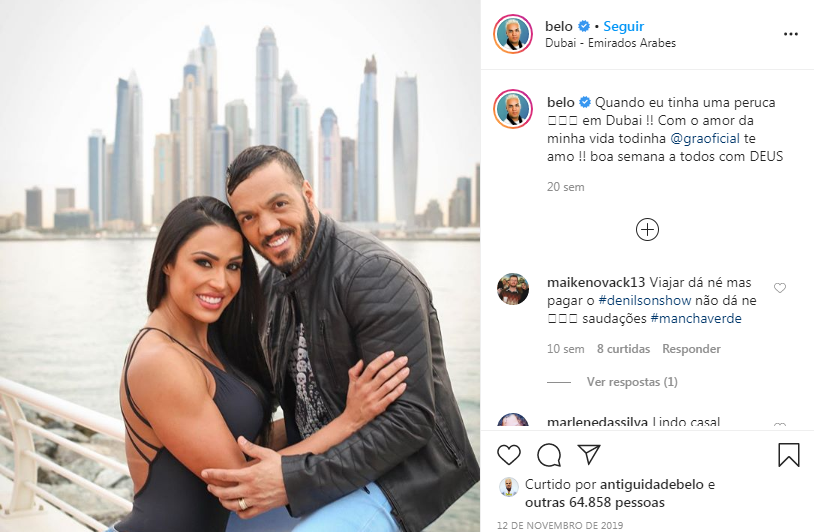Image resolution: width=814 pixels, height=532 pixels.
Task: Open antiguidadebelo profile from likes
Action: click(652, 485)
